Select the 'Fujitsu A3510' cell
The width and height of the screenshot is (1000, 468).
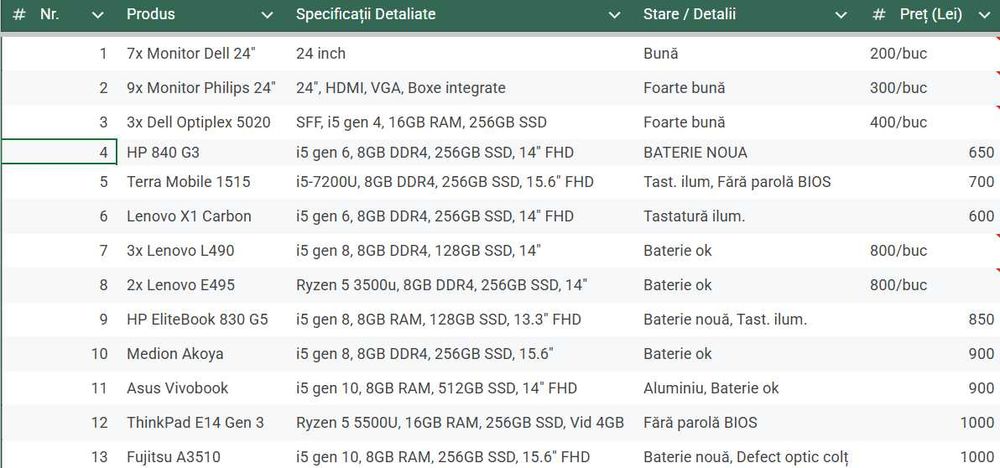pyautogui.click(x=173, y=457)
